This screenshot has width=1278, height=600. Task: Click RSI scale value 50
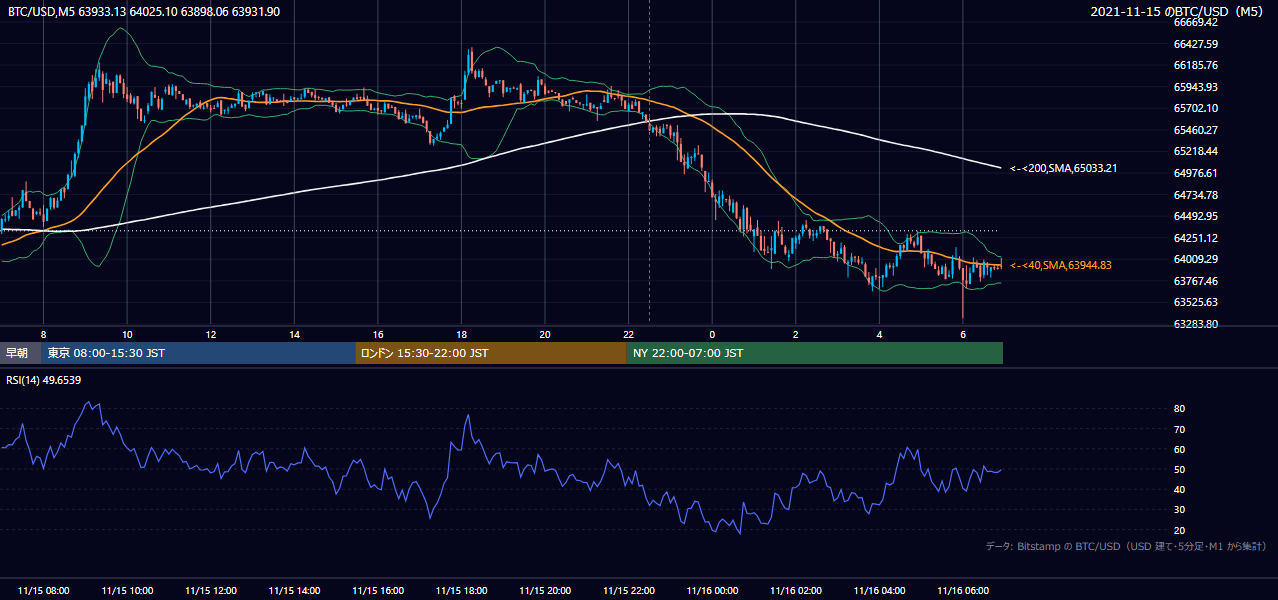point(1179,469)
